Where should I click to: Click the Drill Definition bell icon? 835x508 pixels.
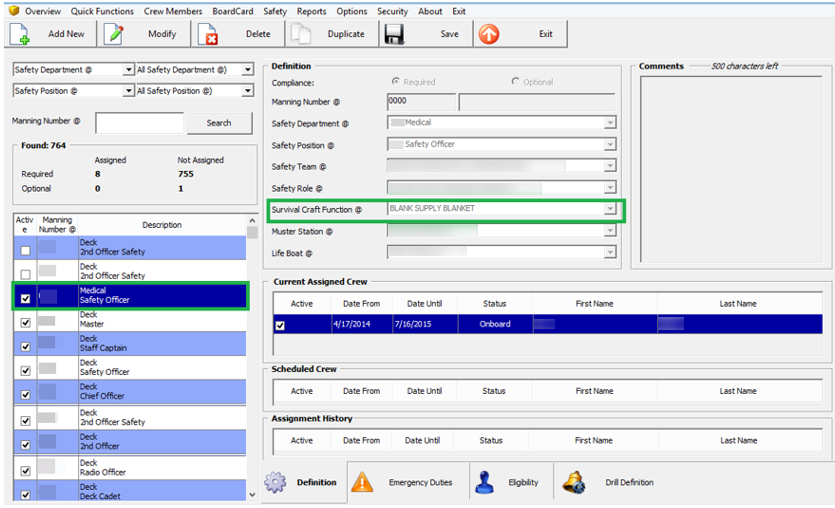(574, 482)
